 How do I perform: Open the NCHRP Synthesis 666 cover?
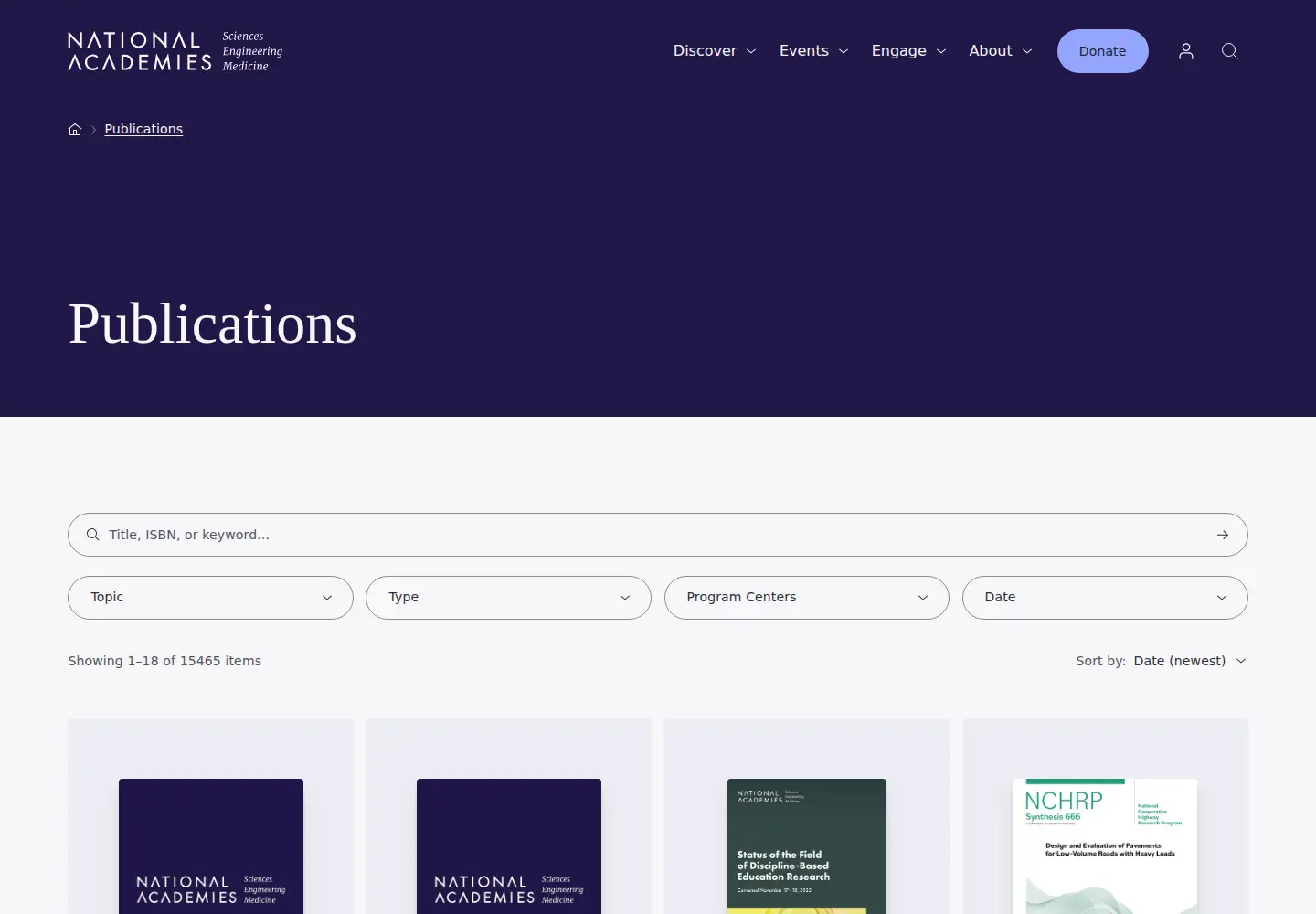(x=1105, y=846)
